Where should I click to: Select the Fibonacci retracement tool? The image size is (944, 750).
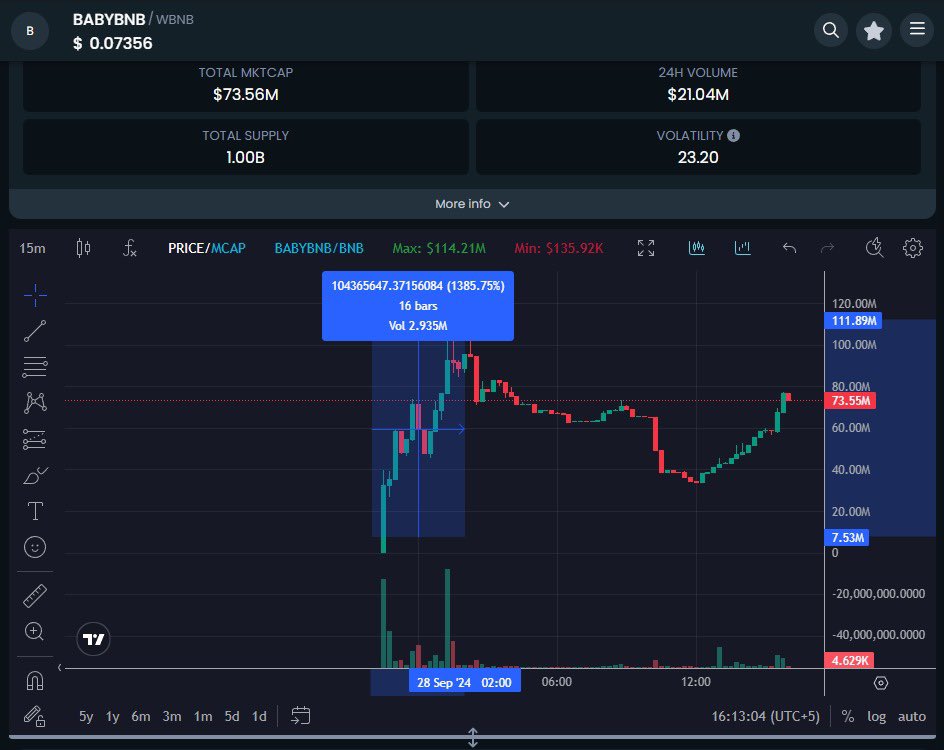point(35,367)
